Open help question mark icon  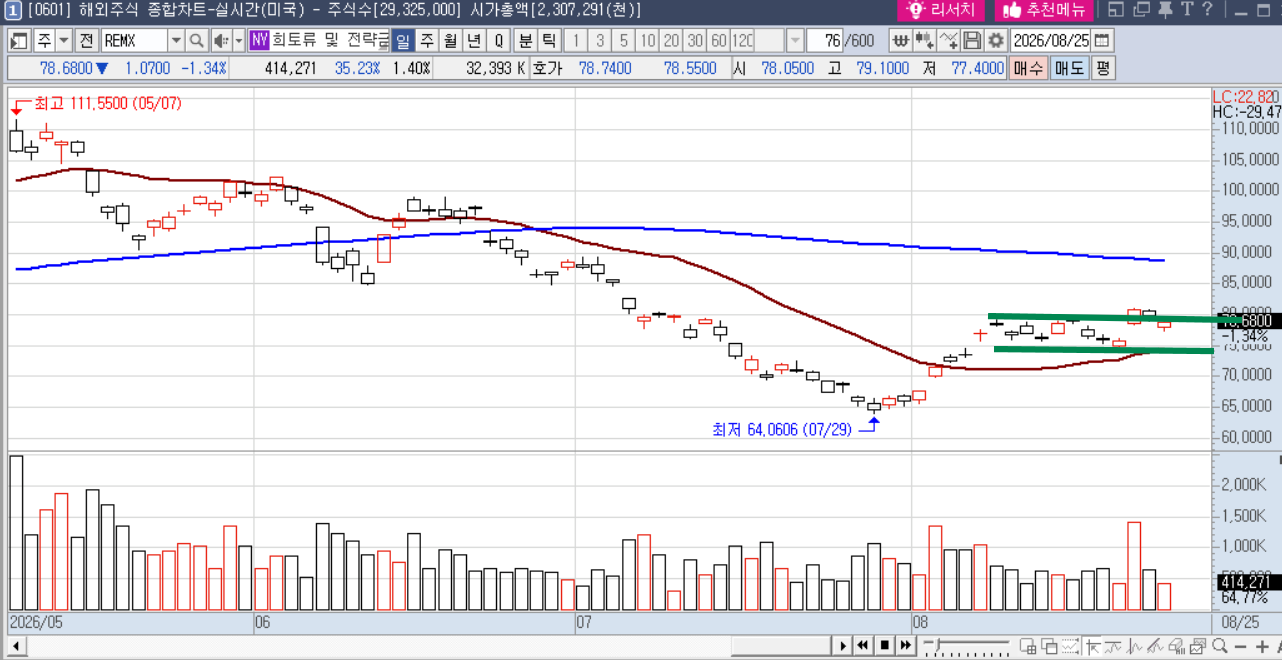tap(1207, 10)
